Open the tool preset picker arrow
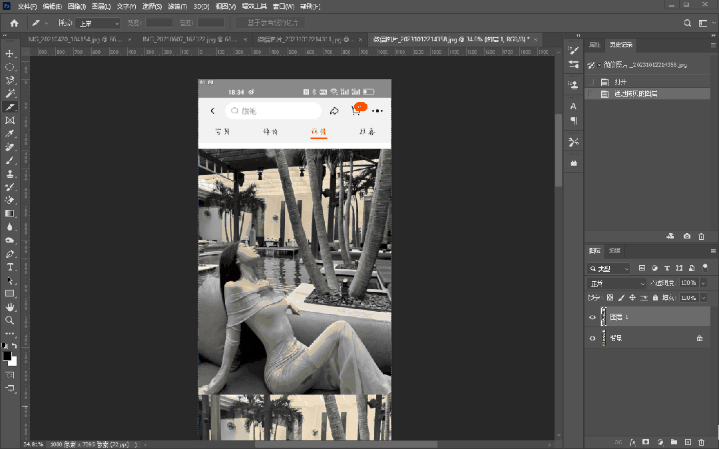The height and width of the screenshot is (449, 719). (x=46, y=23)
